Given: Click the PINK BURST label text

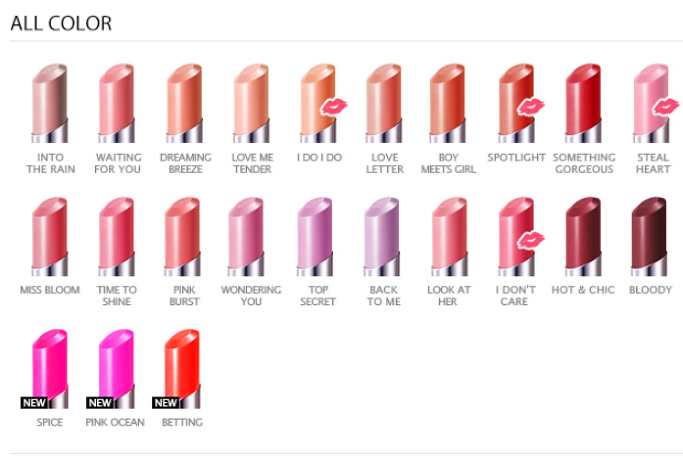Looking at the screenshot, I should pos(184,296).
